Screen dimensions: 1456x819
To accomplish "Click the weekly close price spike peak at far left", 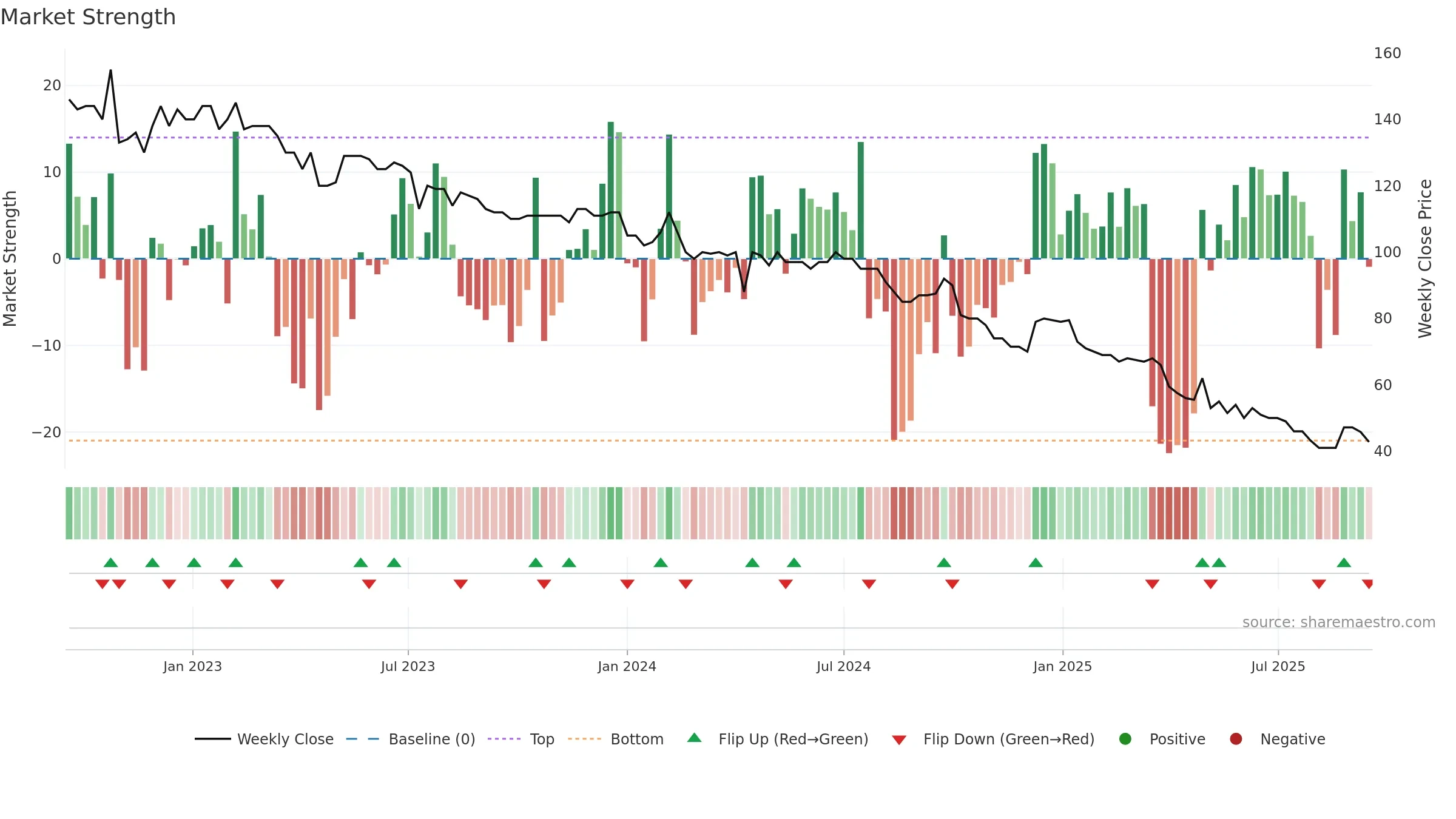I will [x=110, y=70].
